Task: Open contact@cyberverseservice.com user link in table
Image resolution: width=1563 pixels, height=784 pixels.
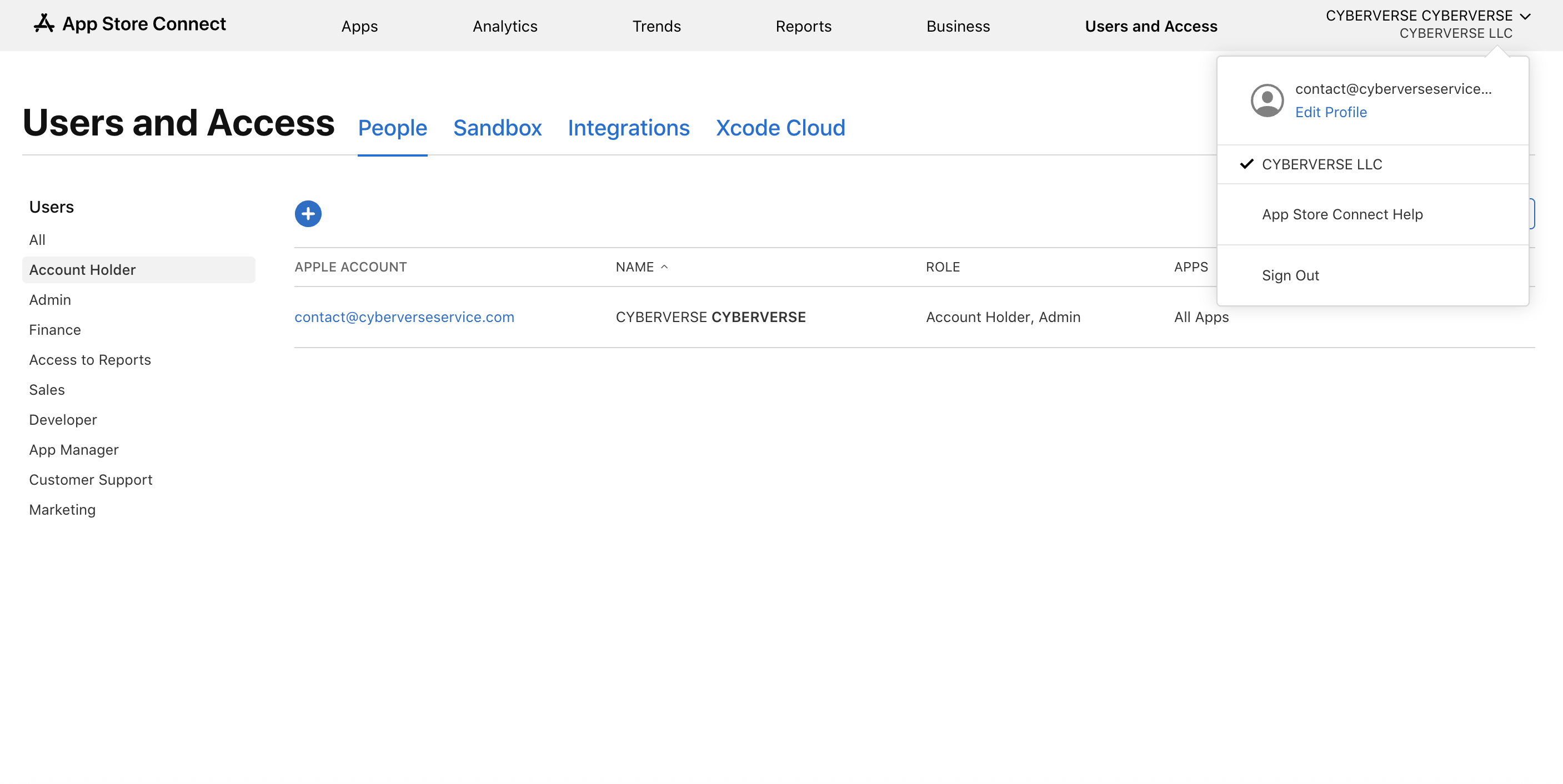Action: click(x=404, y=317)
